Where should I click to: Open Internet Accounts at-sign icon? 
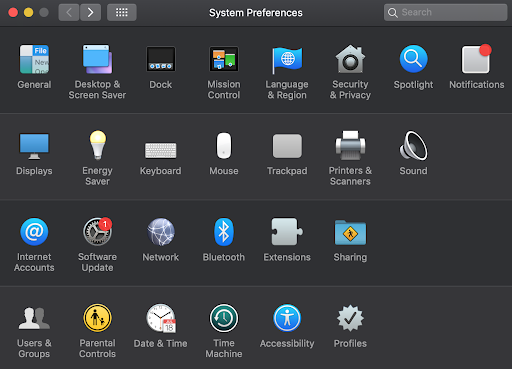coord(34,232)
